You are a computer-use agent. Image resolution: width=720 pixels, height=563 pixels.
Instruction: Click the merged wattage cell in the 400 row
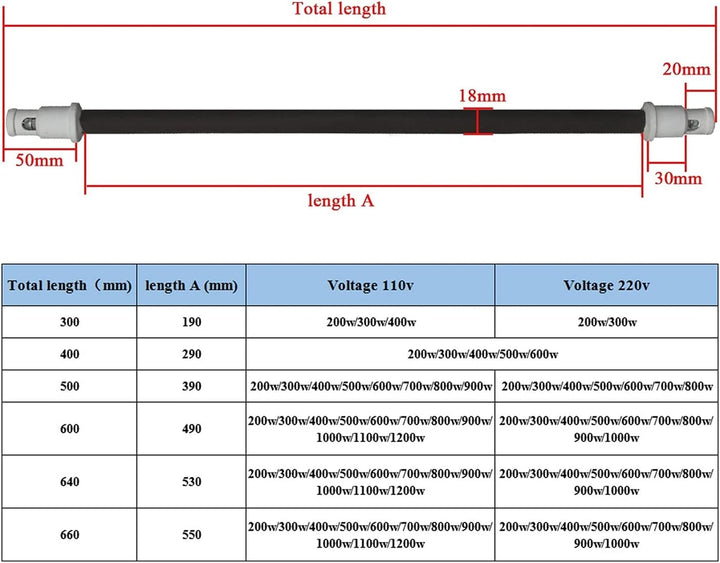(483, 354)
